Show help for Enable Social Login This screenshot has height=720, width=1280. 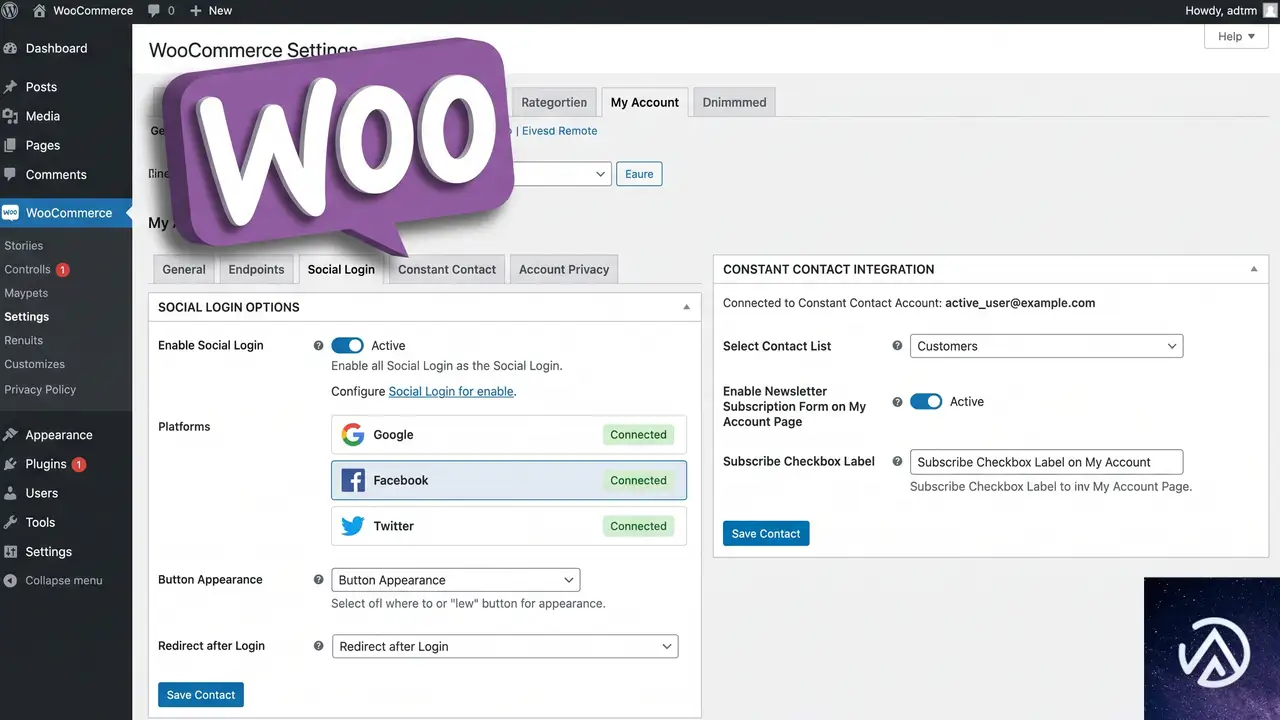319,346
